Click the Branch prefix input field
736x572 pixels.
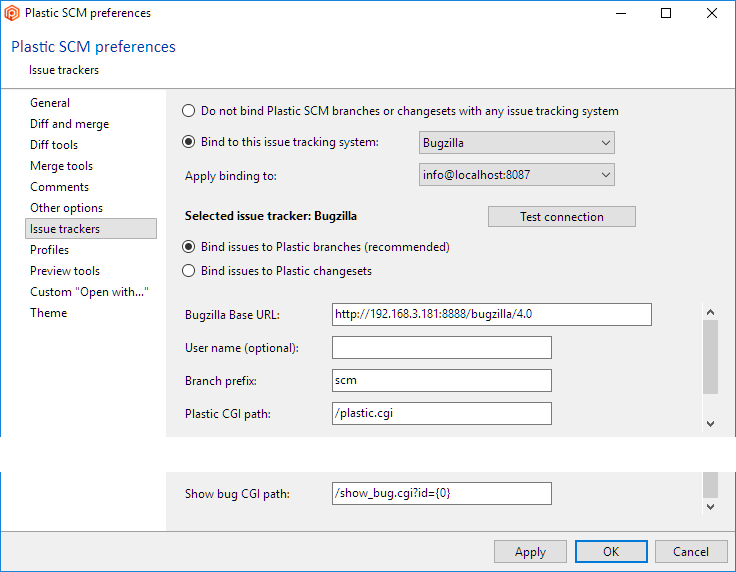[x=442, y=381]
